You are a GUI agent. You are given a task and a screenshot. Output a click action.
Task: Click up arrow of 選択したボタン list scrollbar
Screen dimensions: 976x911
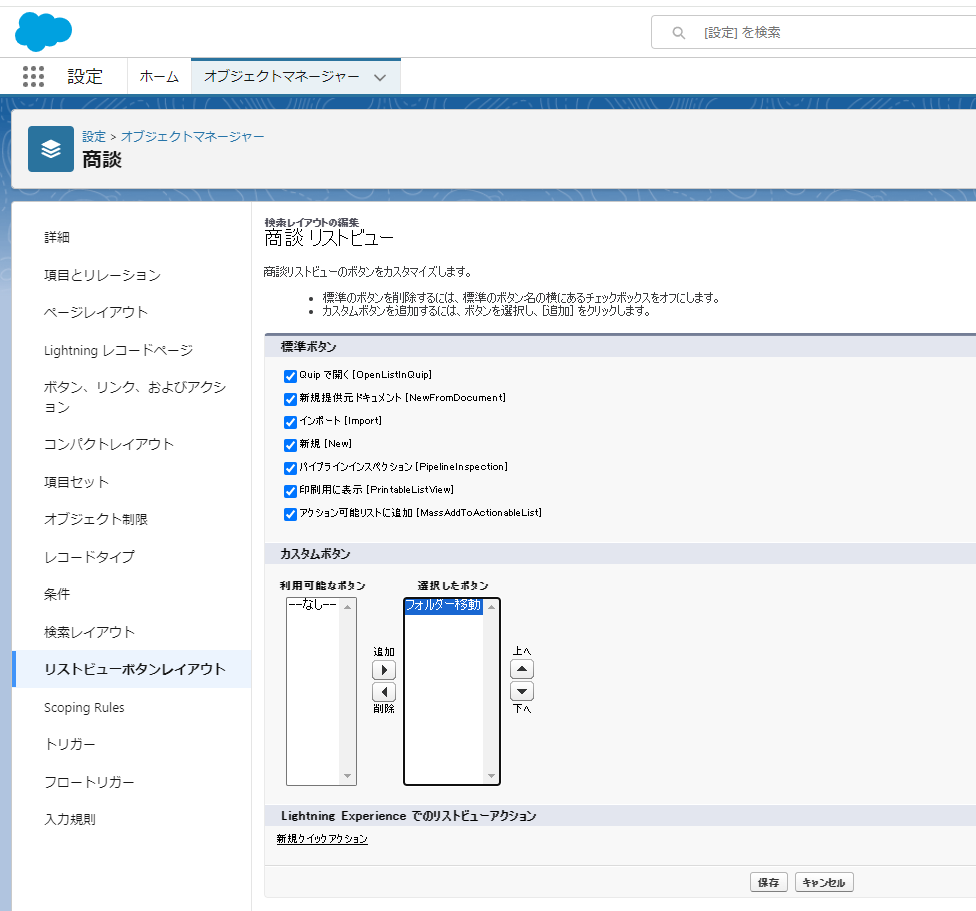tap(491, 607)
